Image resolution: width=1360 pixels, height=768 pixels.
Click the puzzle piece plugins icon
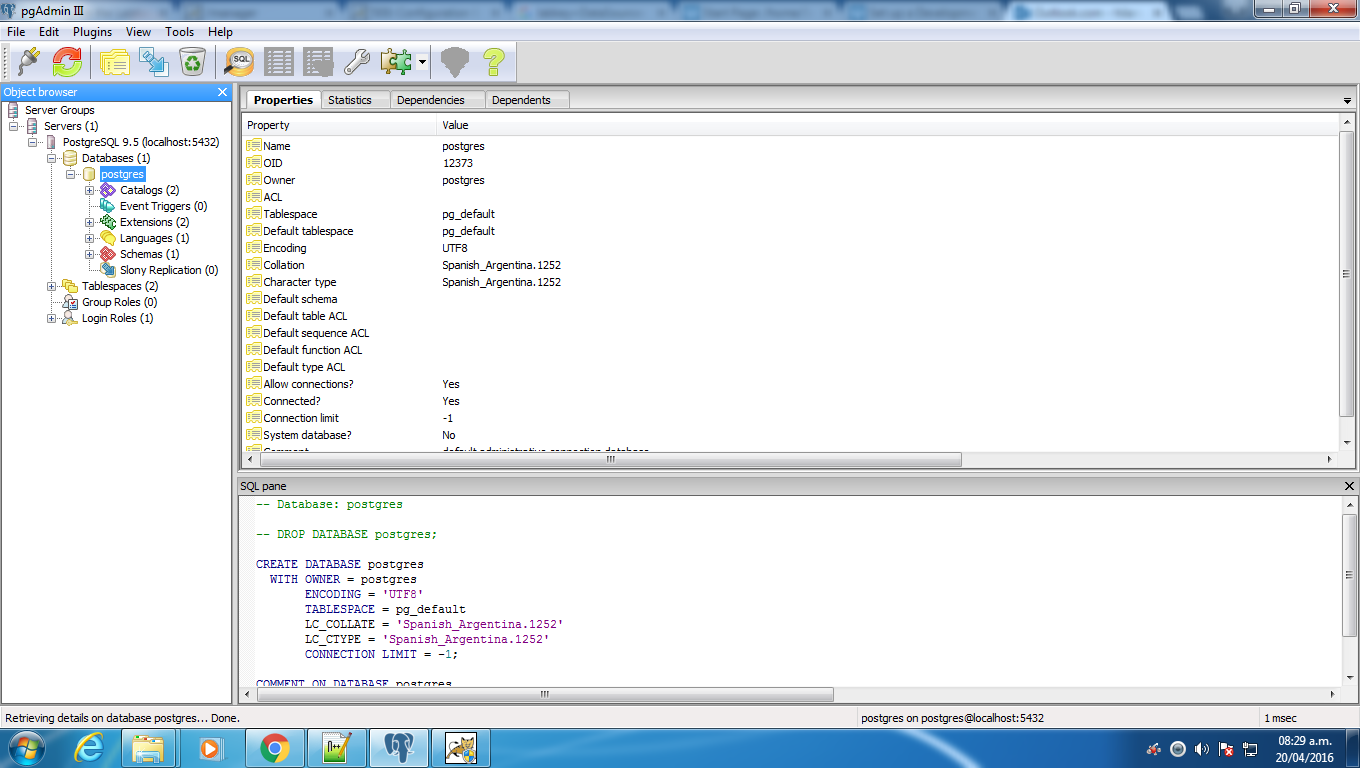point(395,63)
